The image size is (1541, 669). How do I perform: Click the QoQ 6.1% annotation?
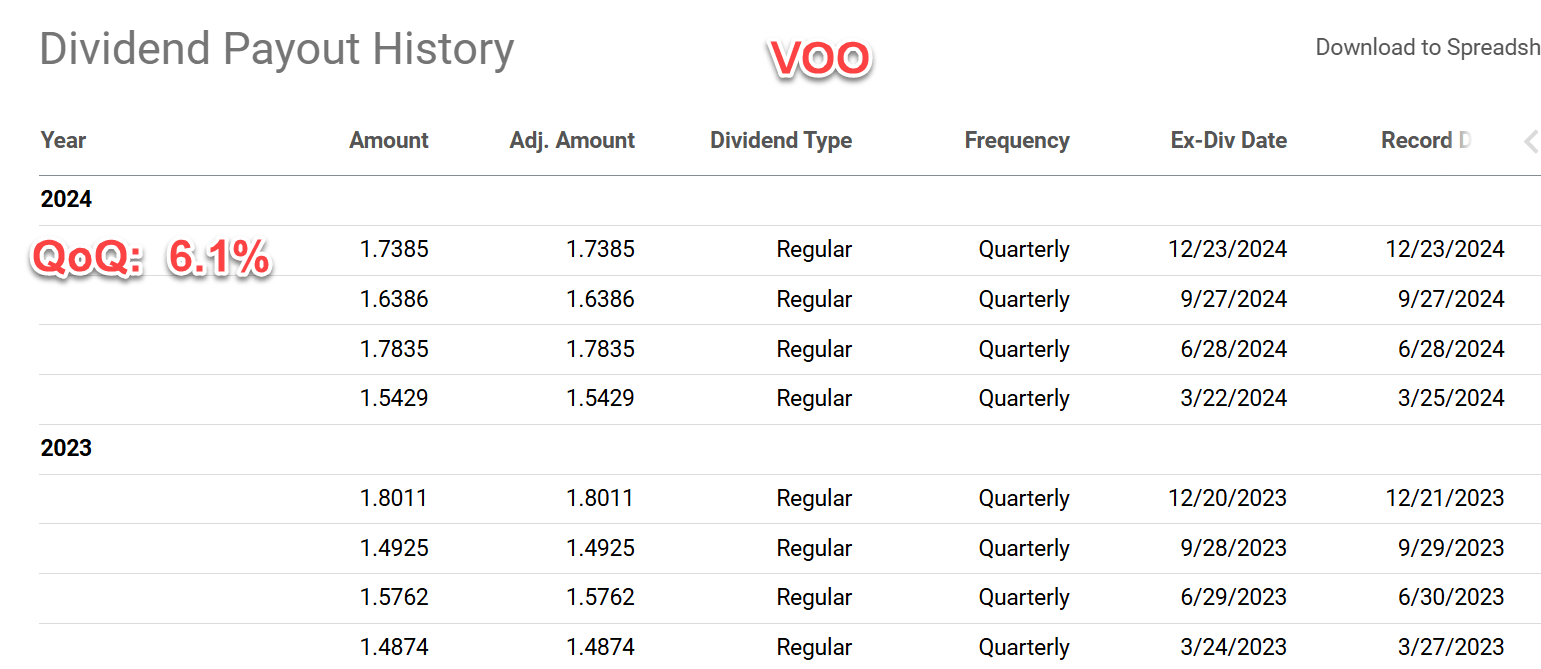click(x=150, y=257)
